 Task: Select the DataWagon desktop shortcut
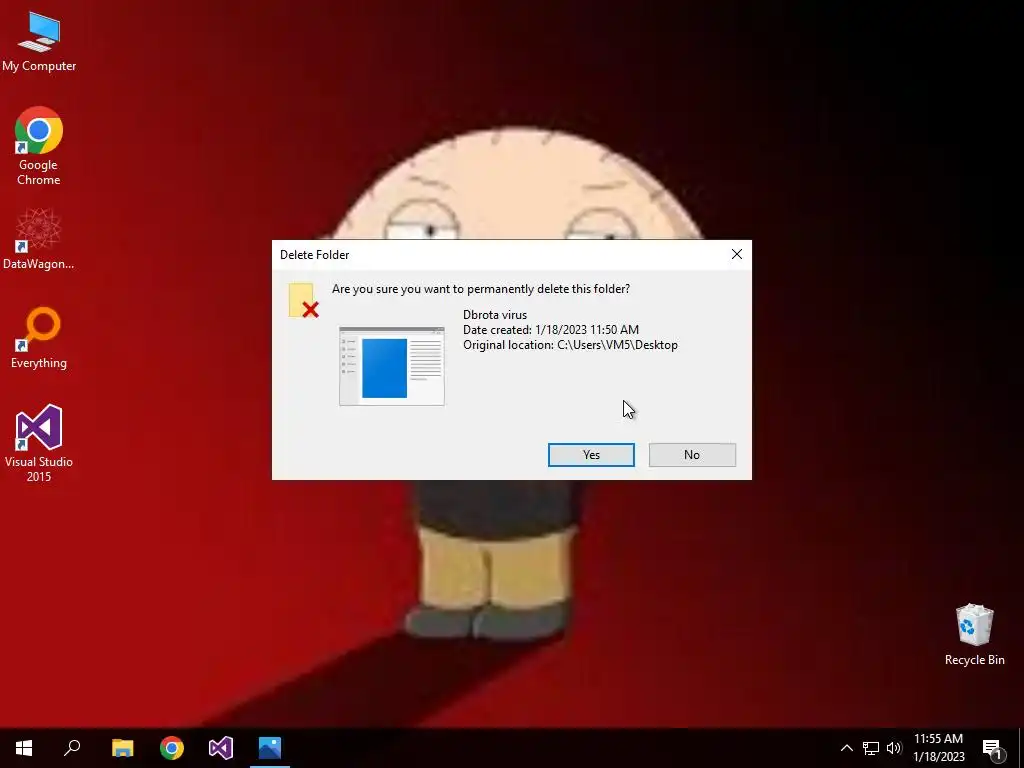coord(39,239)
